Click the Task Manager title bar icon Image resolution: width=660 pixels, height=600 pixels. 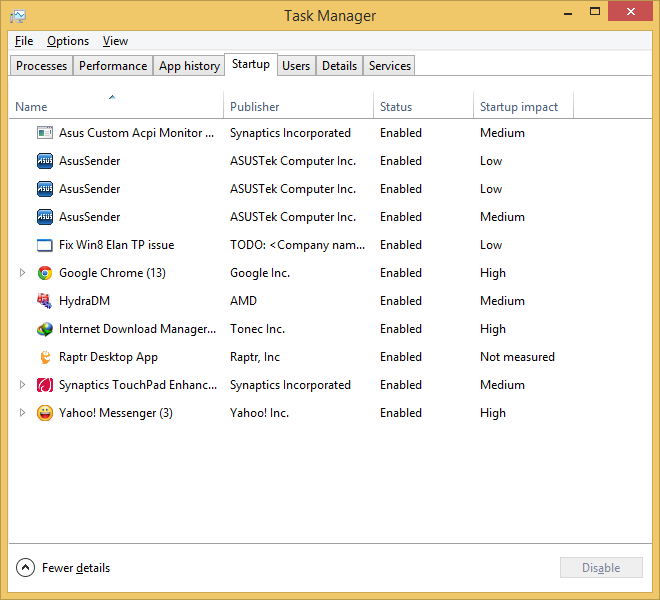click(18, 16)
